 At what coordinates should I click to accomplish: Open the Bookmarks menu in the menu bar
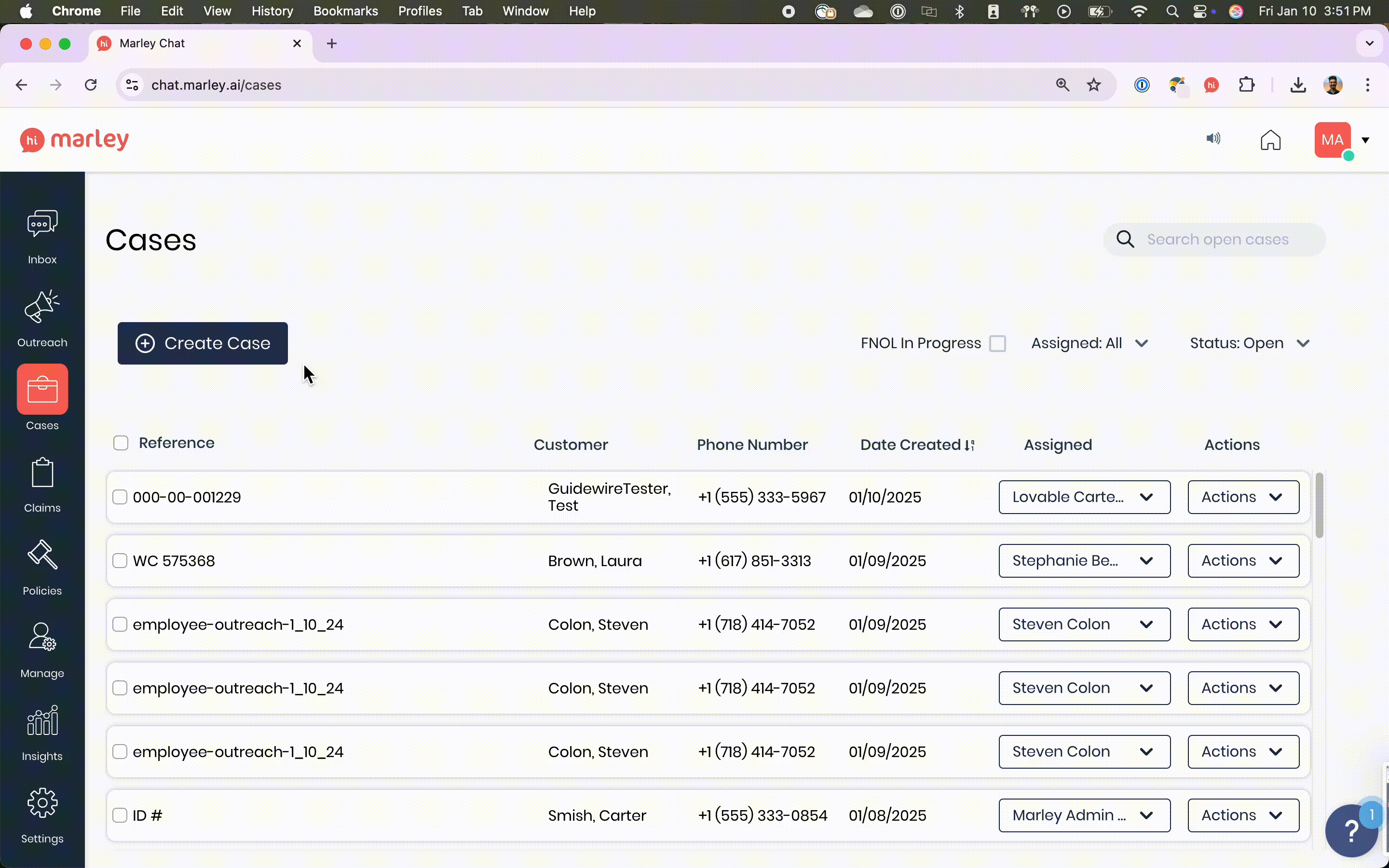(345, 11)
